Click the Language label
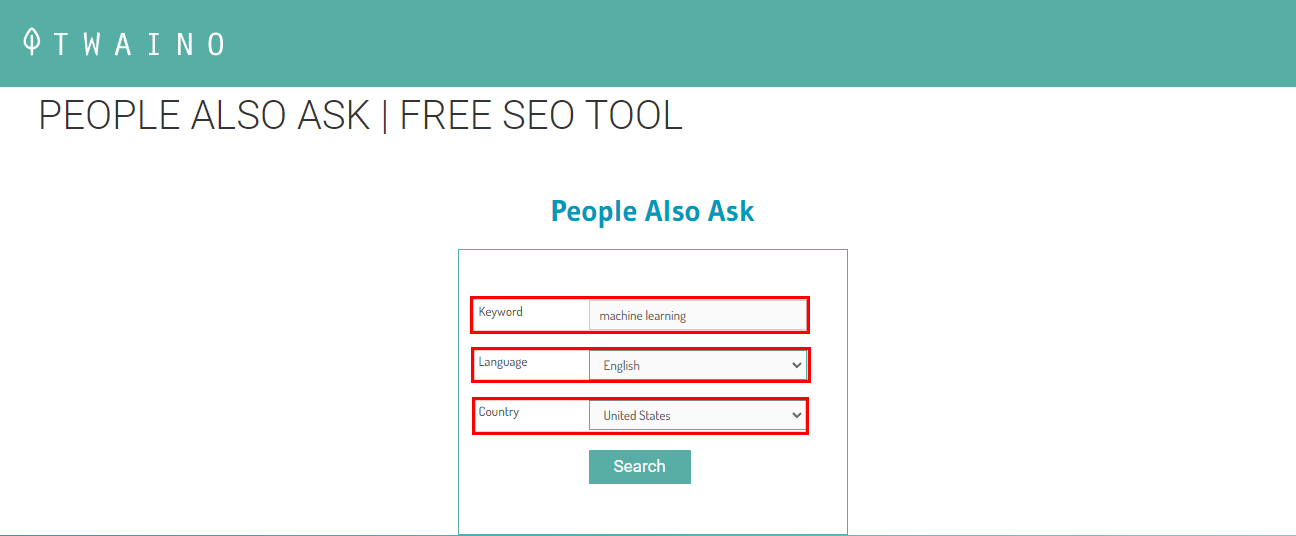Viewport: 1296px width, 536px height. pyautogui.click(x=502, y=362)
